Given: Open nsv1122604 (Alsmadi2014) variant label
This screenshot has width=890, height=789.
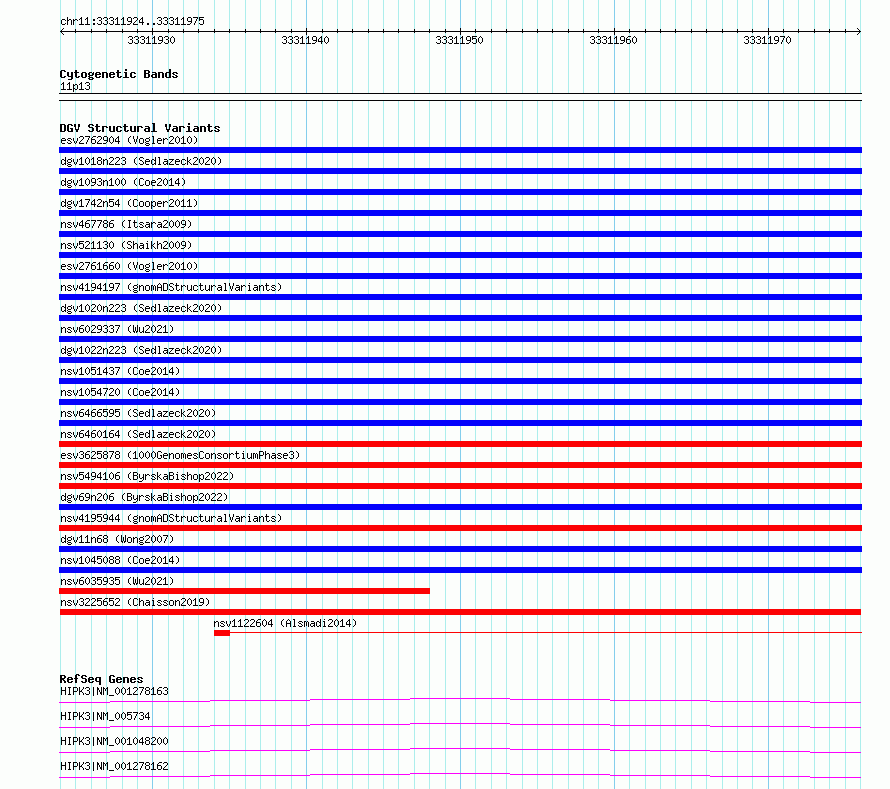Looking at the screenshot, I should (285, 623).
